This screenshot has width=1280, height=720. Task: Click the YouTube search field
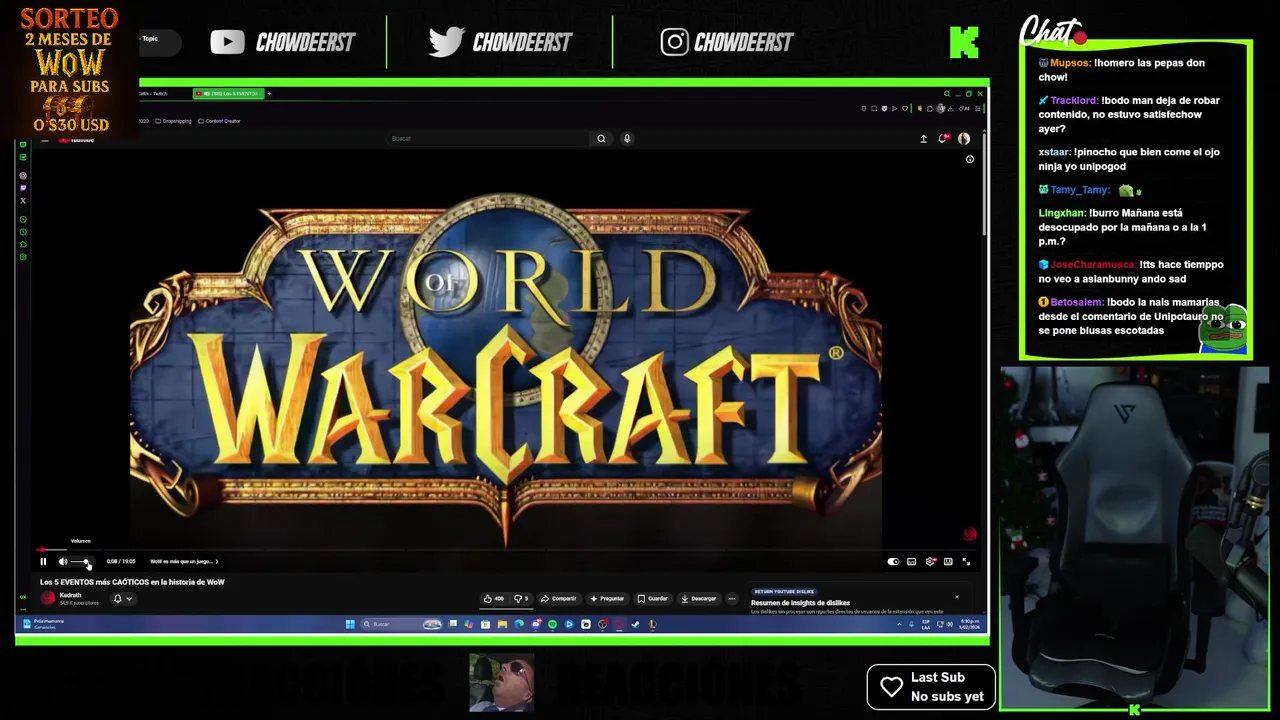490,139
